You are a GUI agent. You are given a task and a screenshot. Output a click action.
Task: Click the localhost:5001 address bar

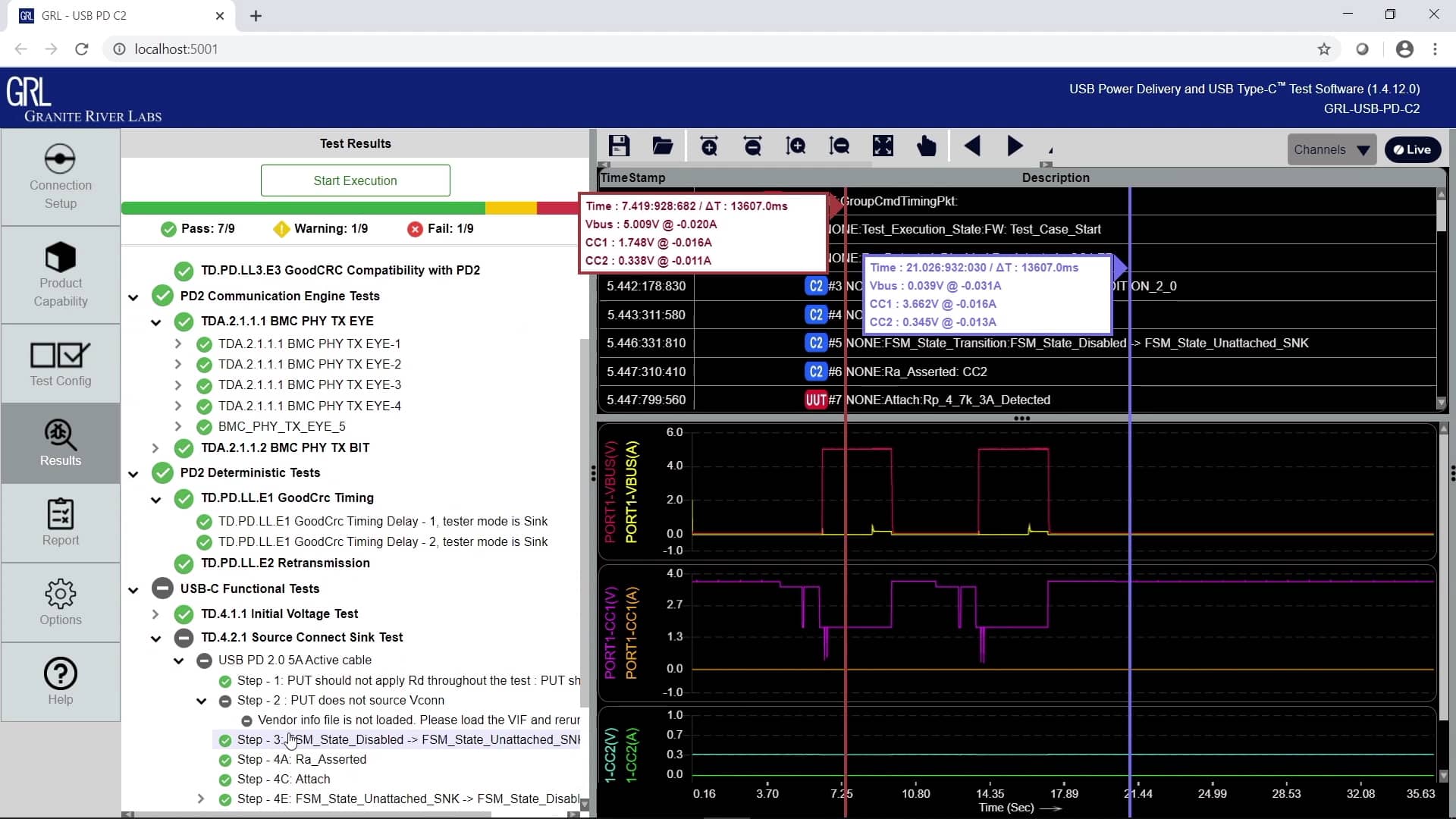click(x=176, y=49)
